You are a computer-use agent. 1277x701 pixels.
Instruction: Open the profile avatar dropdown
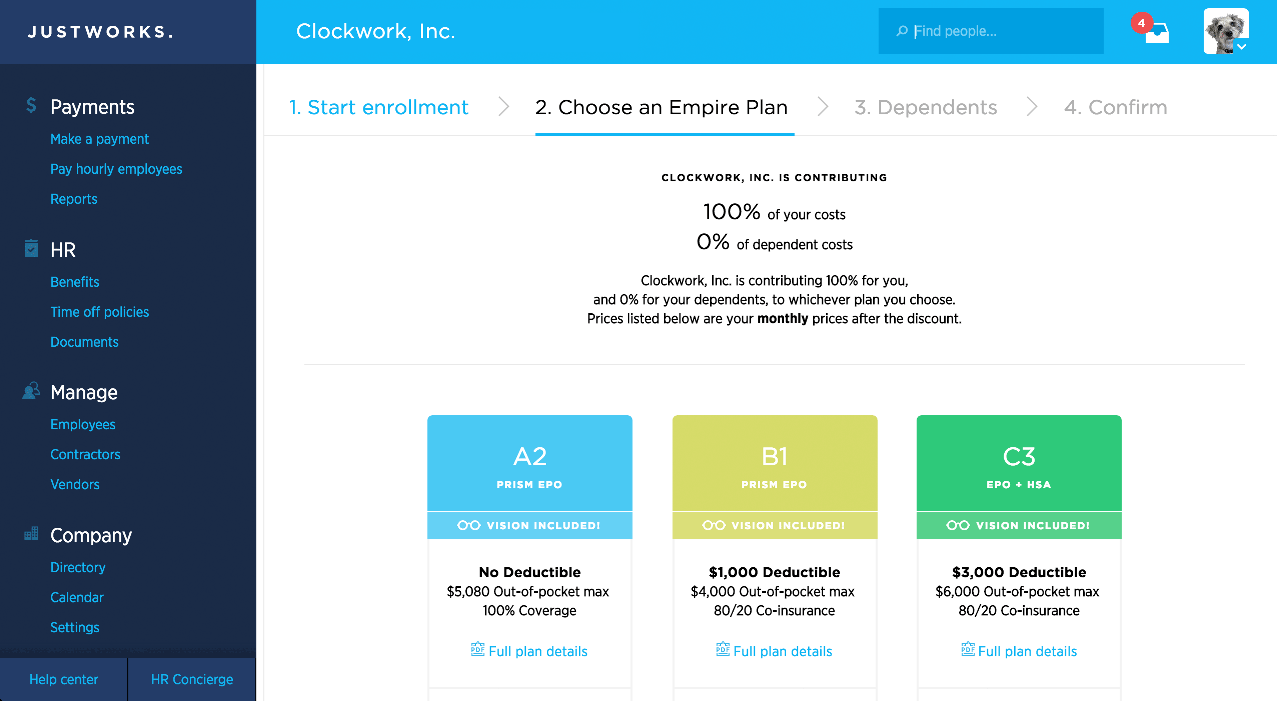pyautogui.click(x=1226, y=32)
